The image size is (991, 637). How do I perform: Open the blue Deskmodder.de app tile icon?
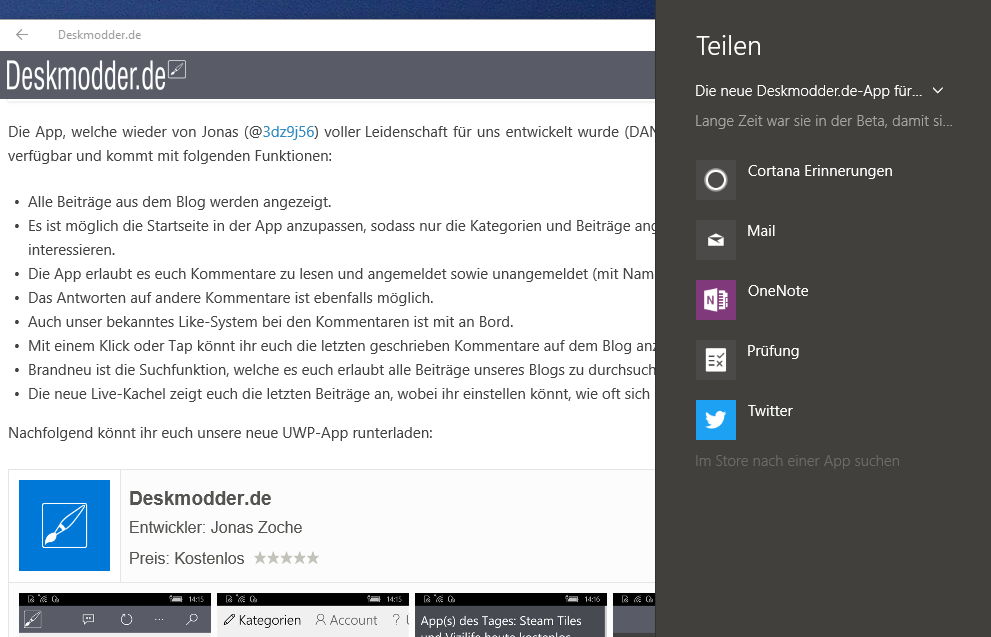64,525
